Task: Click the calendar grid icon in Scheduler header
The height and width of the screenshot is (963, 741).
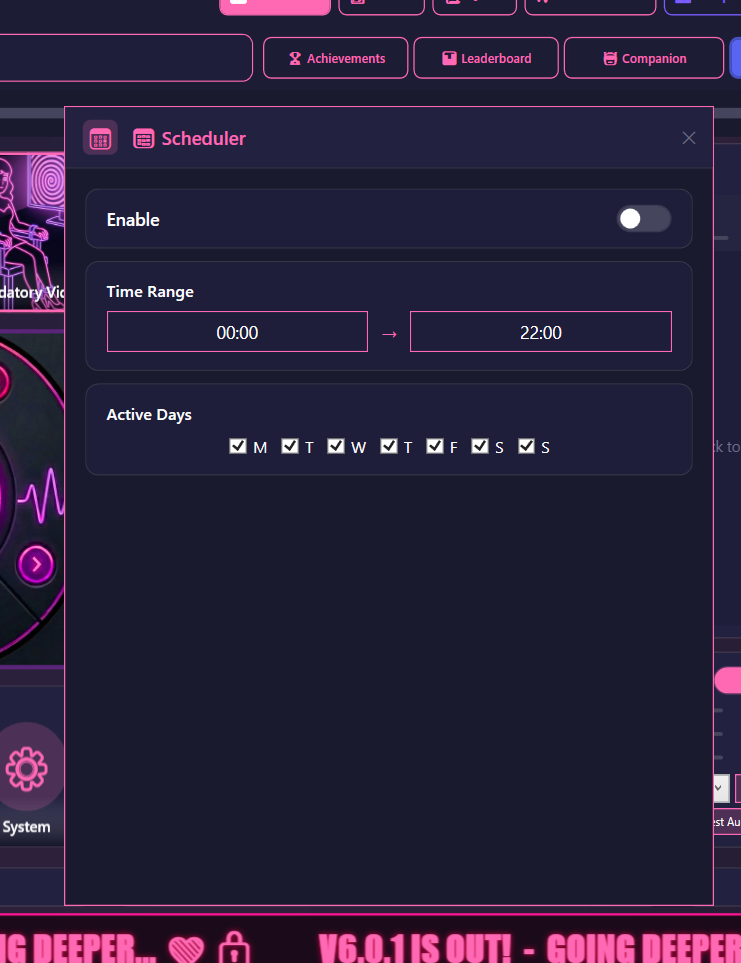Action: click(100, 138)
